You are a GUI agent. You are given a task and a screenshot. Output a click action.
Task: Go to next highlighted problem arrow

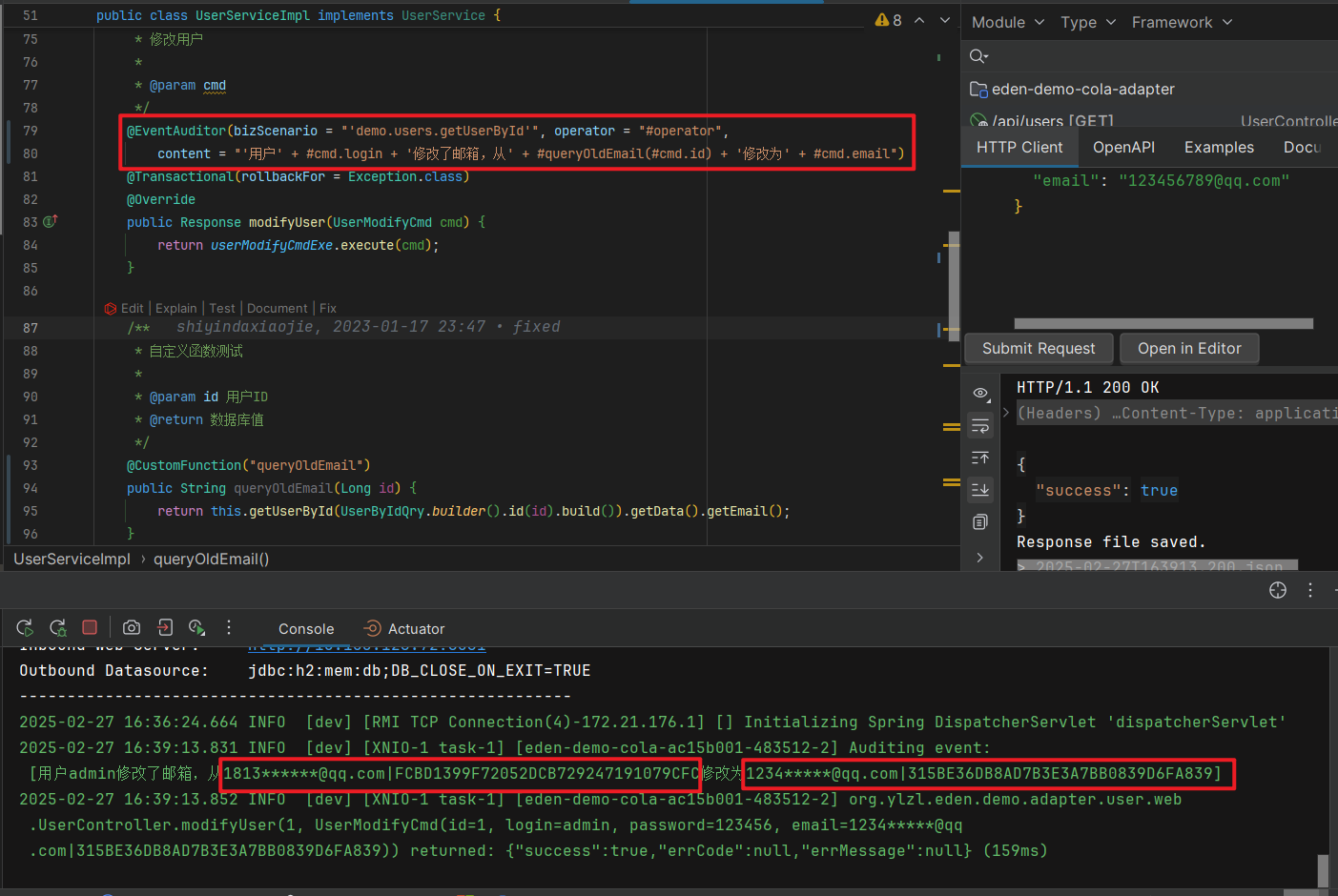coord(945,20)
